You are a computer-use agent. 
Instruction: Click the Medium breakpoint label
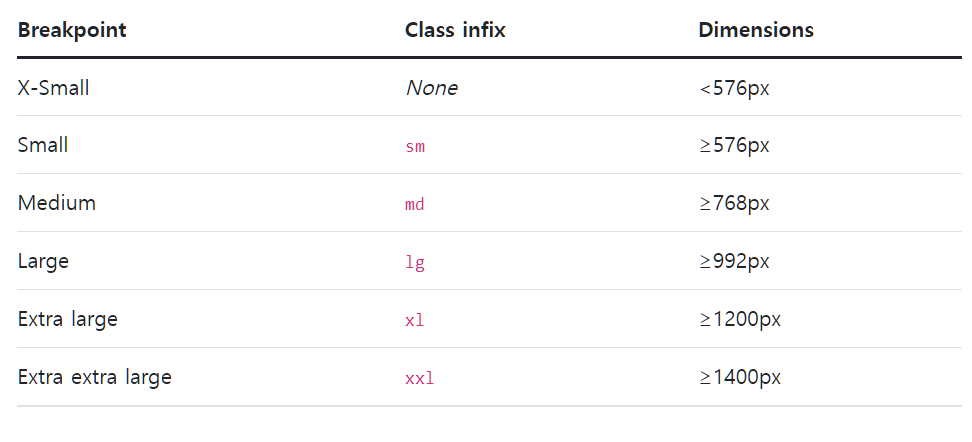[x=57, y=203]
